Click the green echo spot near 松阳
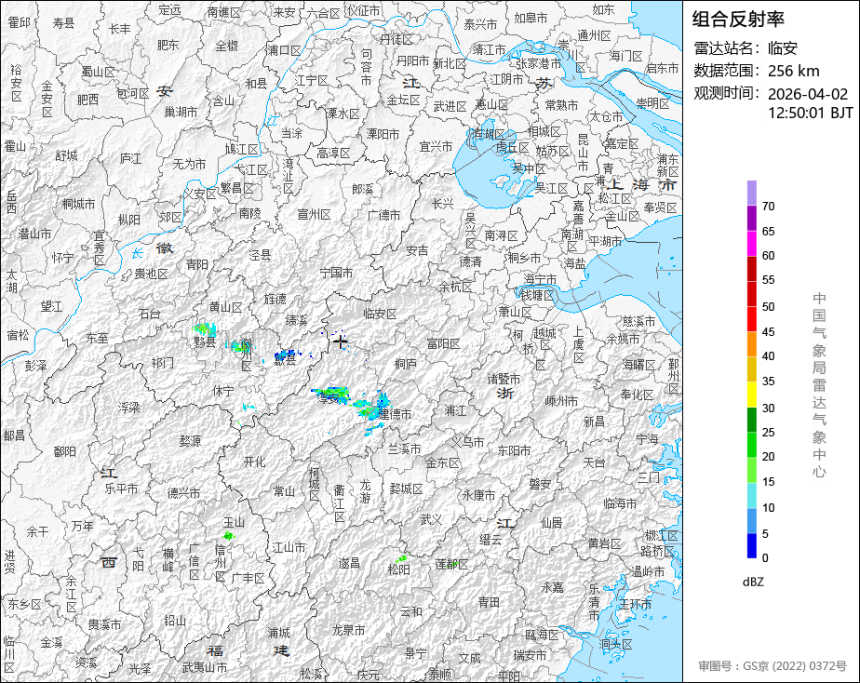Image resolution: width=860 pixels, height=683 pixels. (x=403, y=558)
